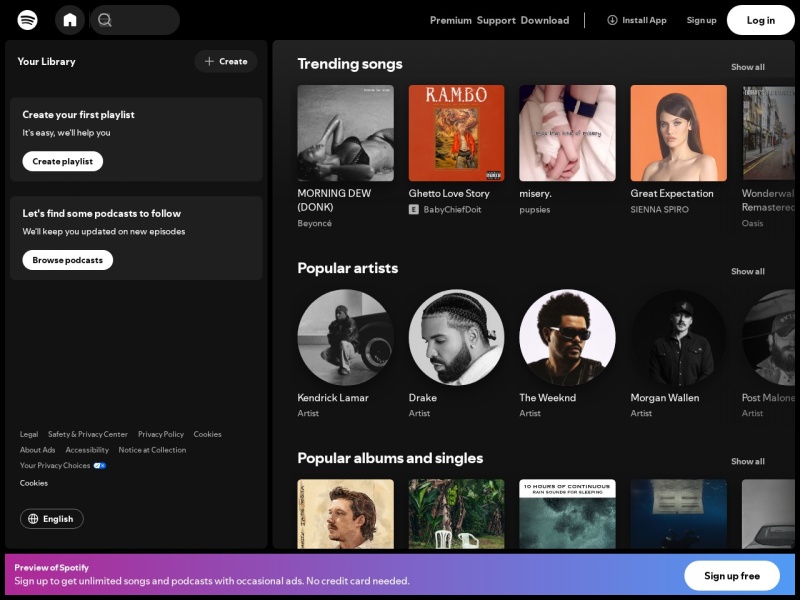Viewport: 800px width, 600px height.
Task: Click the pupsies artist name
Action: pos(535,210)
